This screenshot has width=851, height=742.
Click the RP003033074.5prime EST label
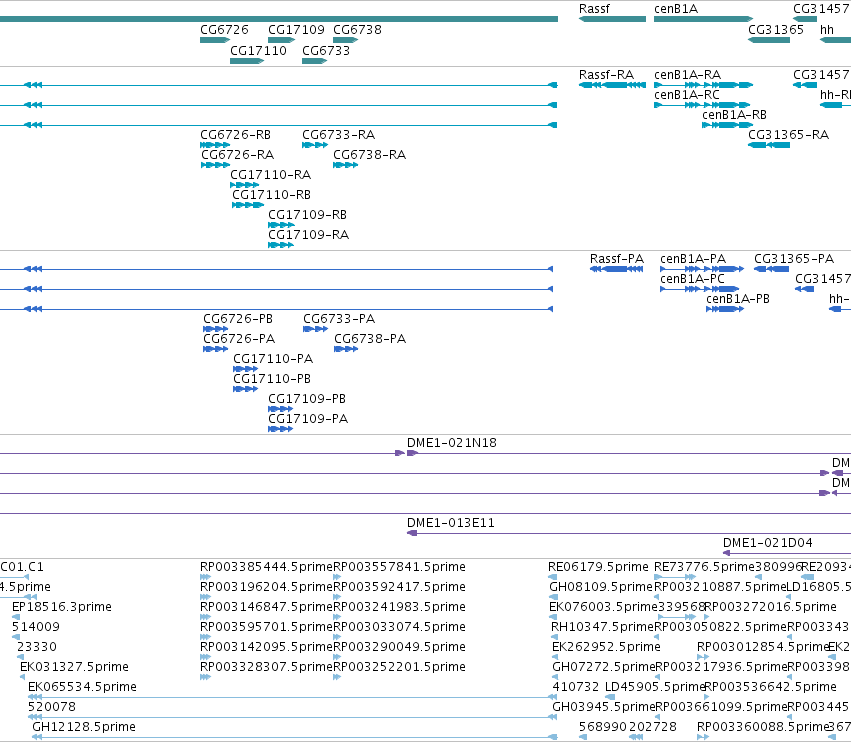[399, 626]
